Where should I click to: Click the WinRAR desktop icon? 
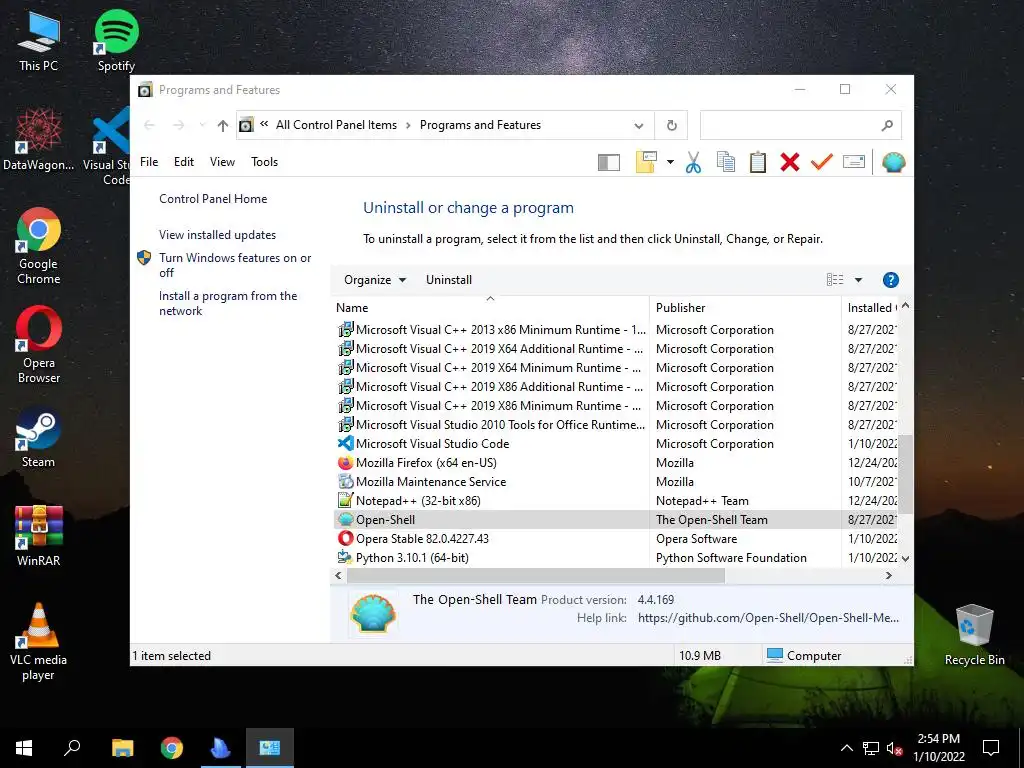pyautogui.click(x=39, y=536)
